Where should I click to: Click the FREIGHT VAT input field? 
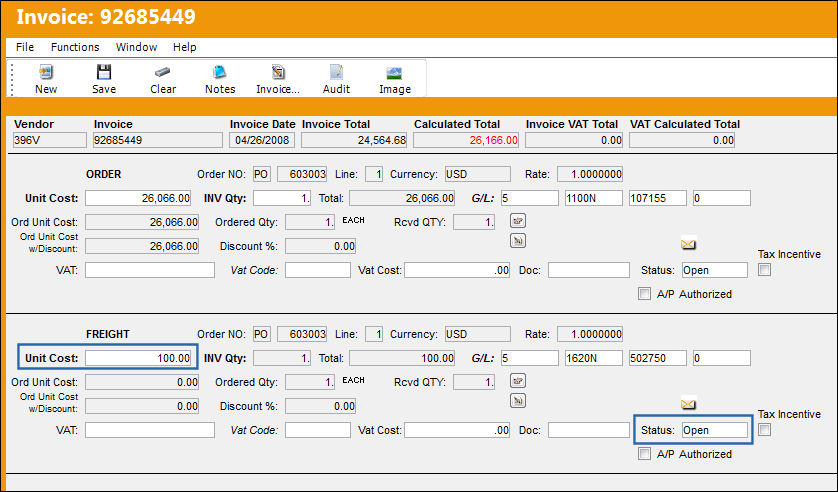tap(150, 430)
